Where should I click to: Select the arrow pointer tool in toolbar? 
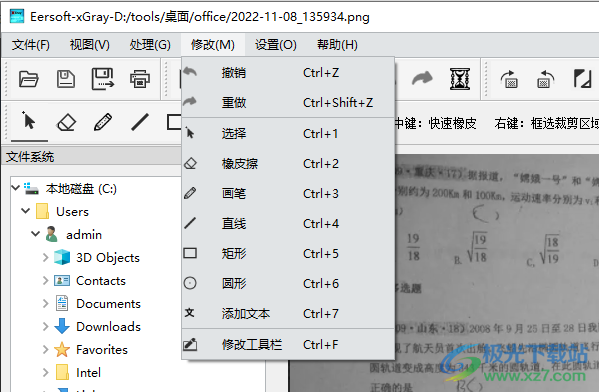[x=29, y=121]
